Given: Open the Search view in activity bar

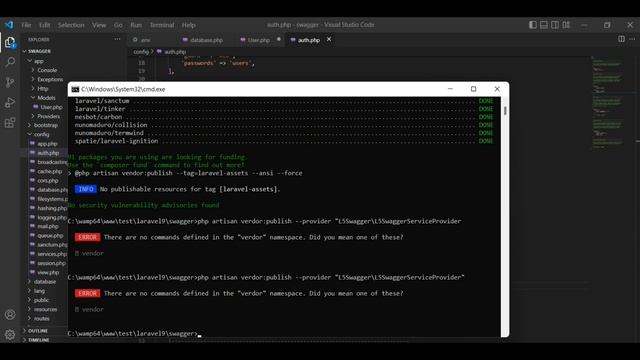Looking at the screenshot, I should 10,62.
